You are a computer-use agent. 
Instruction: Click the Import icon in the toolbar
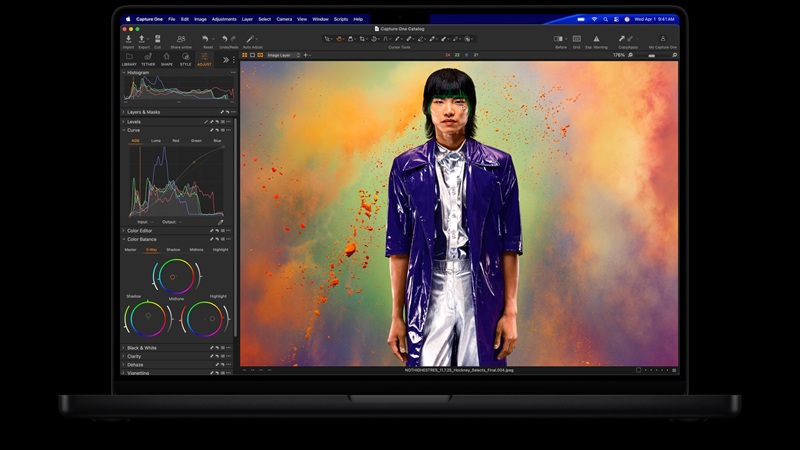pos(128,40)
